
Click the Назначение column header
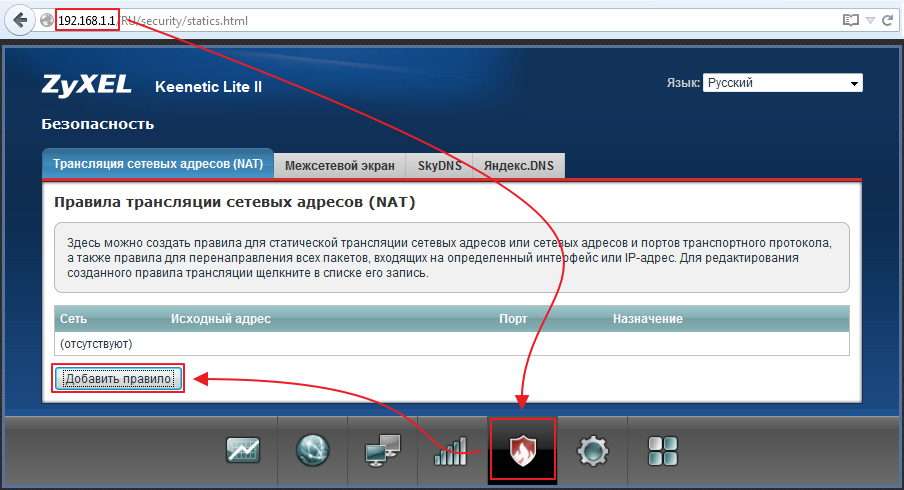[x=647, y=319]
